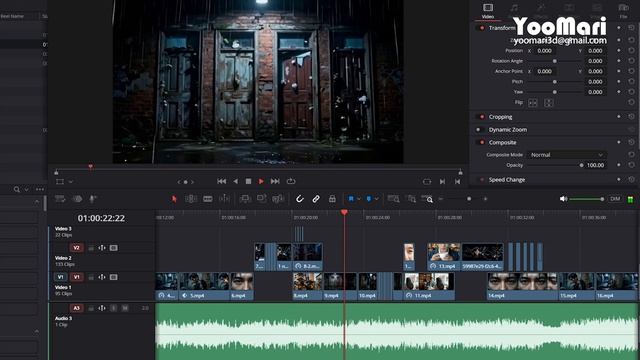
Task: Reset the Cropping section with reset icon
Action: pos(631,117)
